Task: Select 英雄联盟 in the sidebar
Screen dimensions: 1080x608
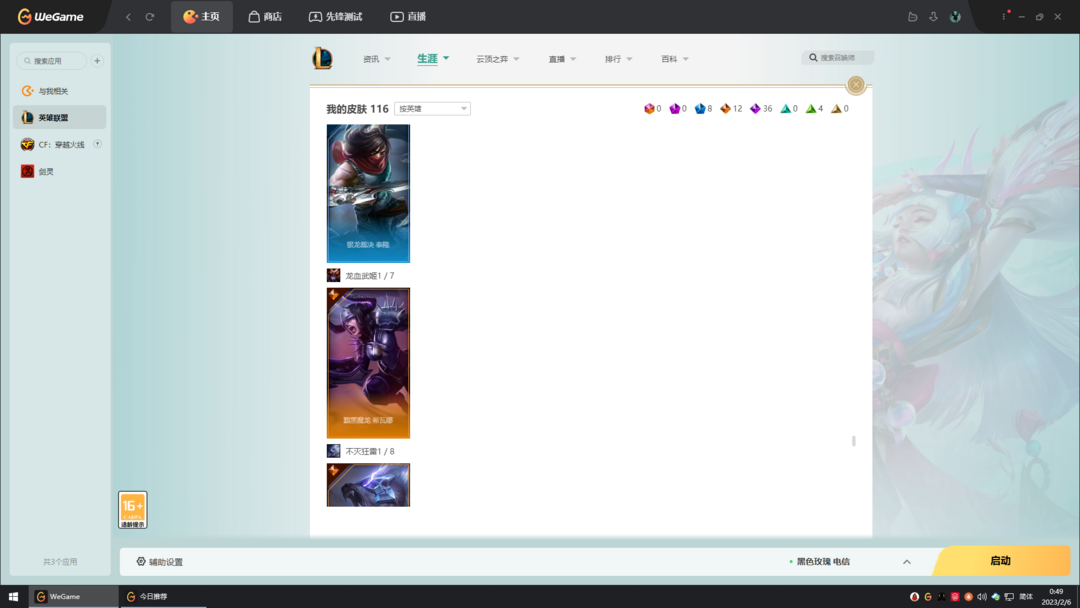Action: [60, 118]
